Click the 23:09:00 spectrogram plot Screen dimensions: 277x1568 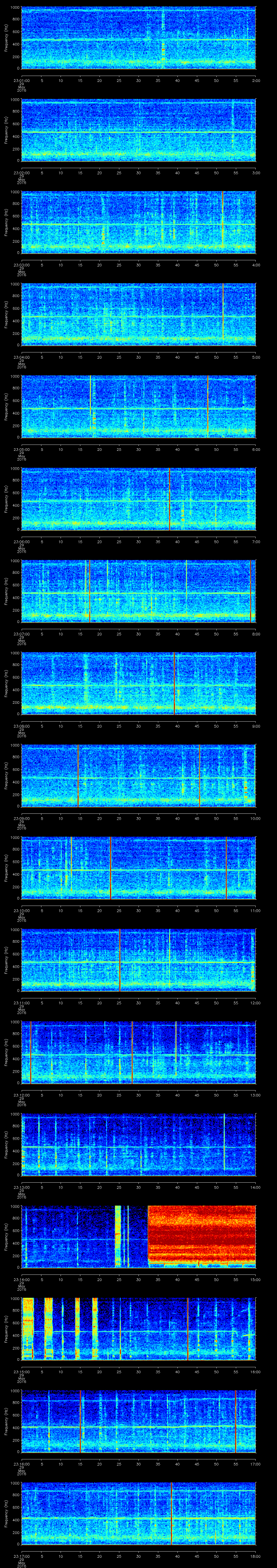click(x=139, y=775)
